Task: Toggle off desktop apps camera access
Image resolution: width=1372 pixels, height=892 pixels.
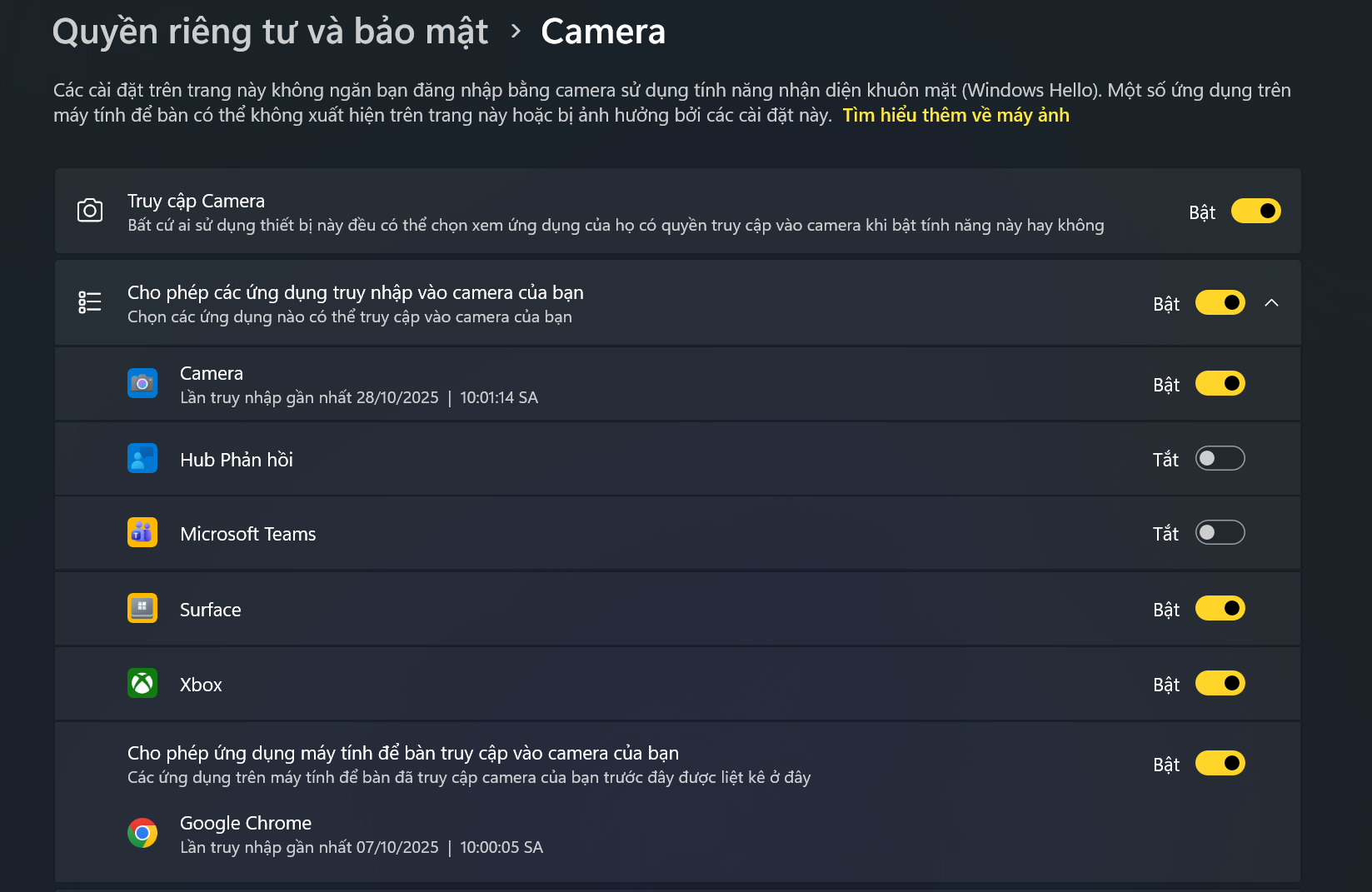Action: coord(1220,763)
